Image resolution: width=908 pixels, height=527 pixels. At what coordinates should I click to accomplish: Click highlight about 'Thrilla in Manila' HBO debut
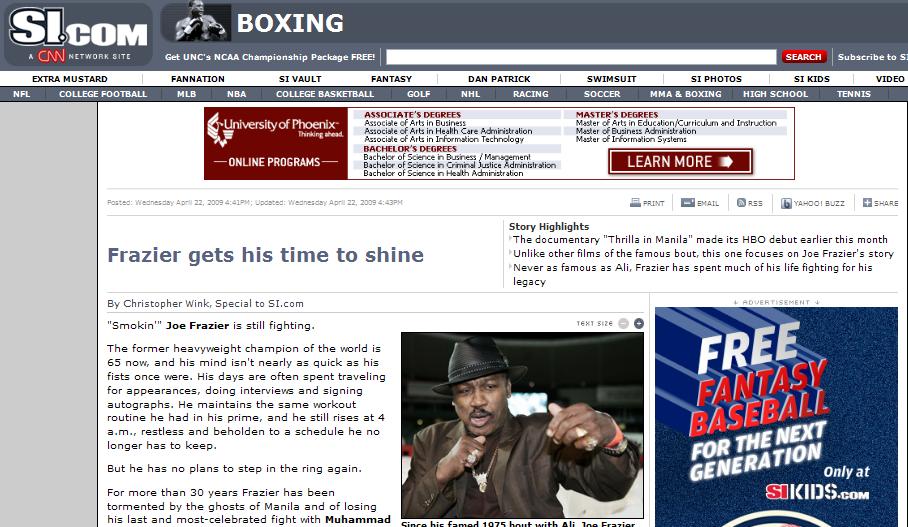[700, 239]
